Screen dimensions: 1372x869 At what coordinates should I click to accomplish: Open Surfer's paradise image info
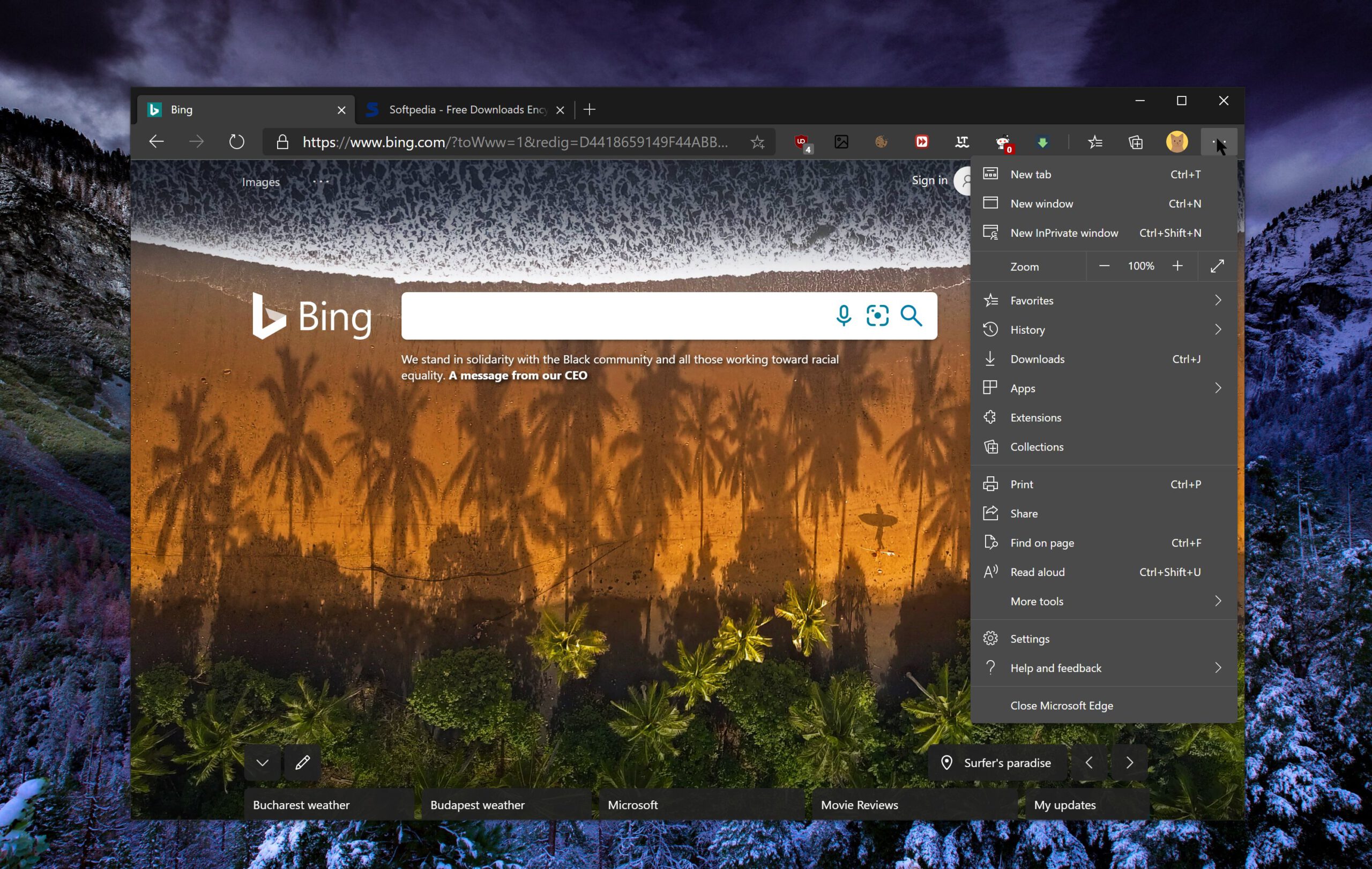click(997, 762)
